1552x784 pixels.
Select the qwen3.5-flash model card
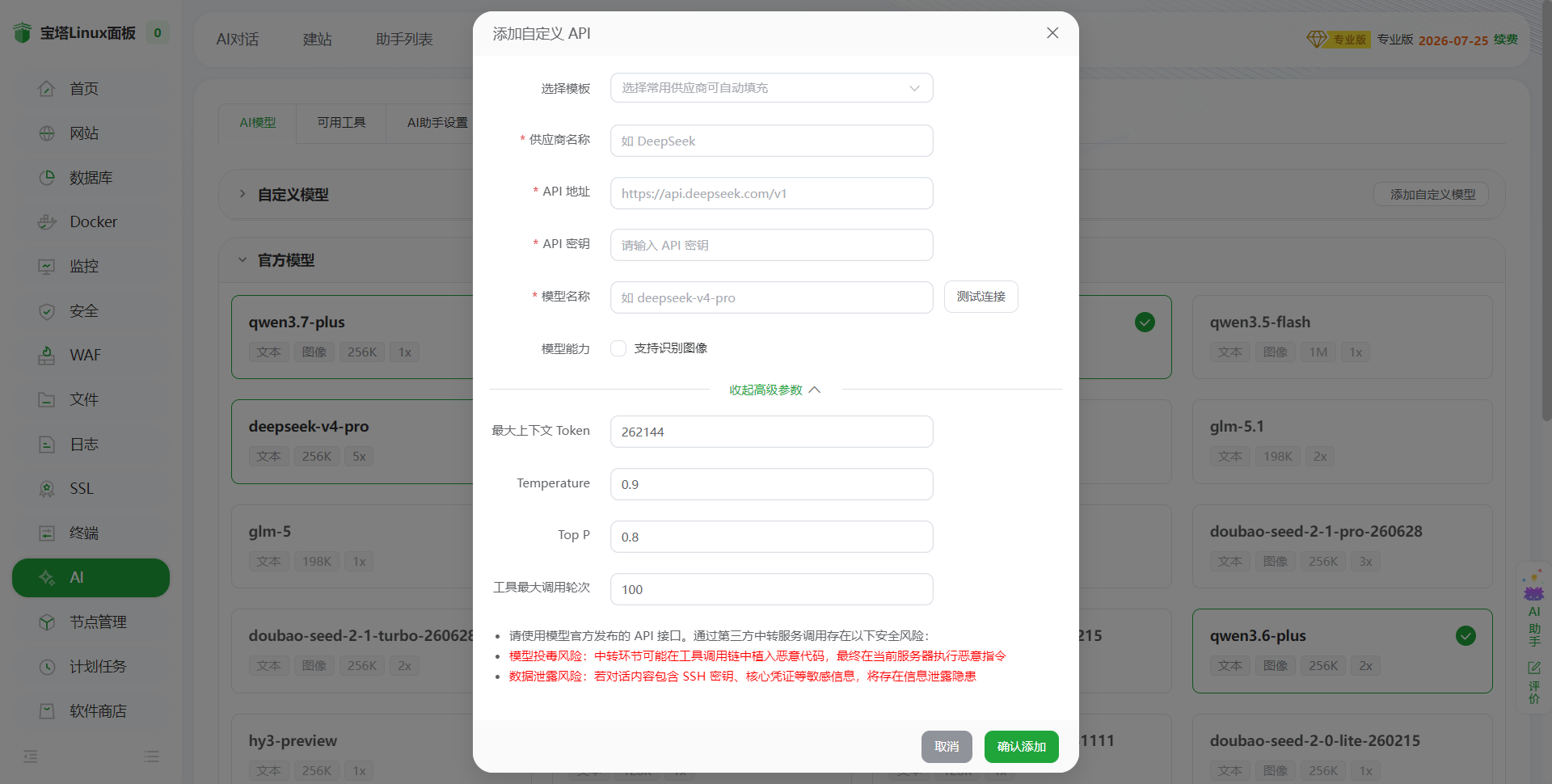1342,337
